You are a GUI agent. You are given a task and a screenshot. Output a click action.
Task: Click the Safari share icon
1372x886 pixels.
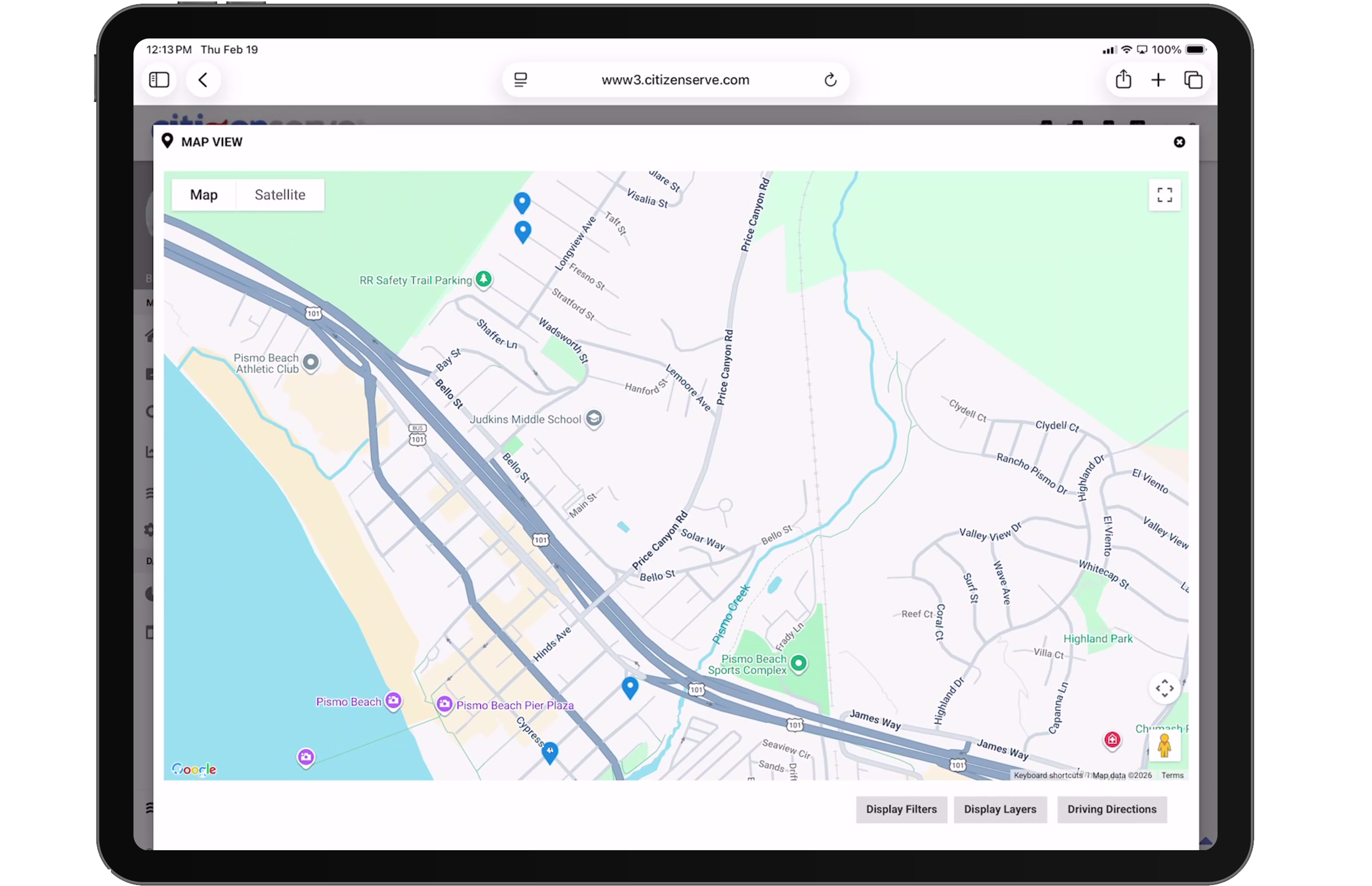click(x=1123, y=79)
